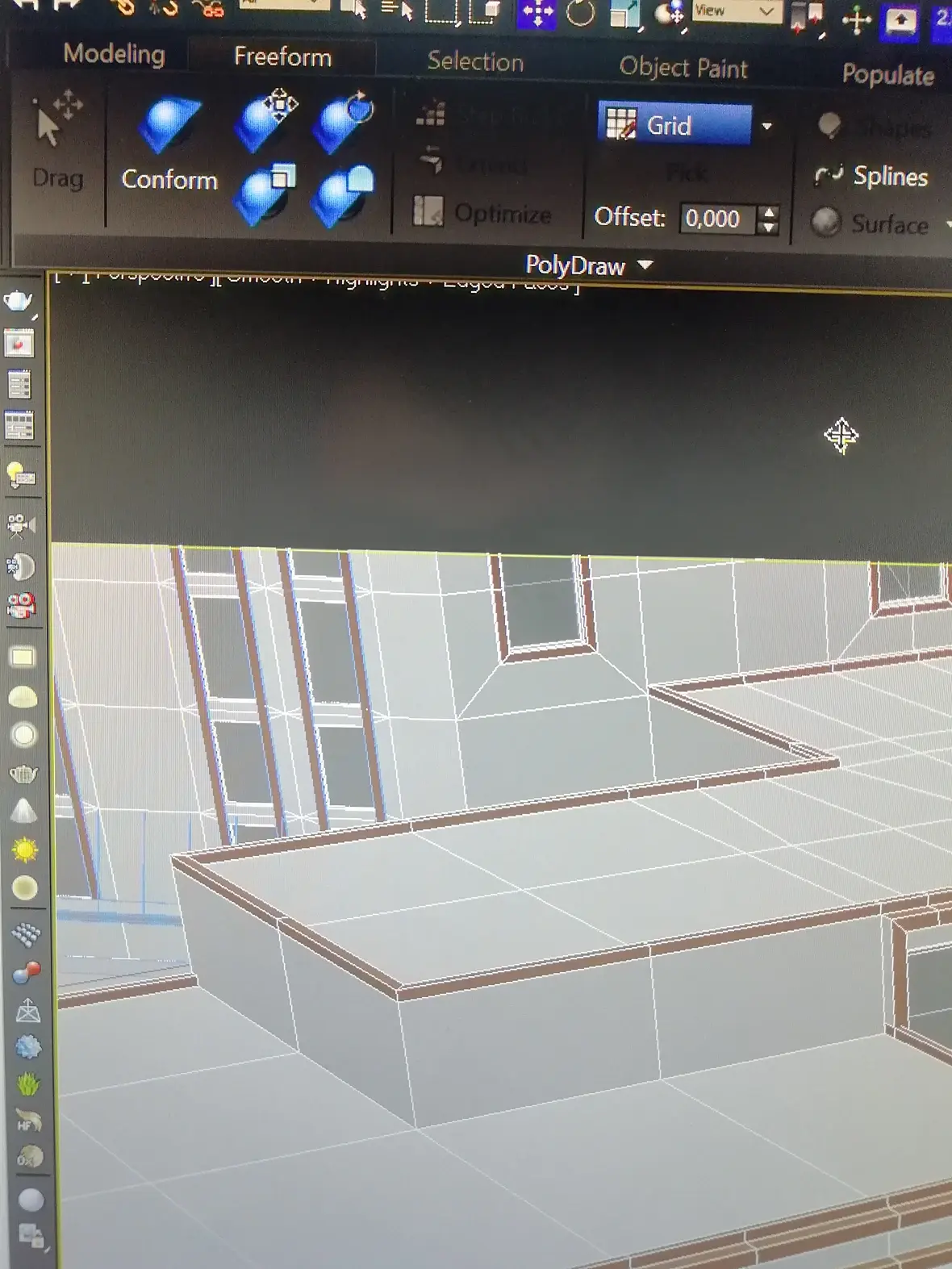Select the Rotate Conform brush icon
This screenshot has height=1269, width=952.
(x=344, y=123)
